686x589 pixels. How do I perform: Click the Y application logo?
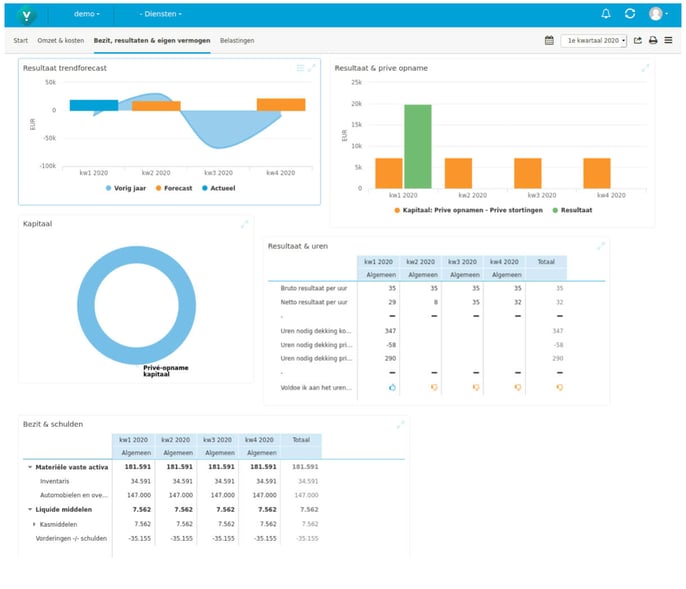26,15
